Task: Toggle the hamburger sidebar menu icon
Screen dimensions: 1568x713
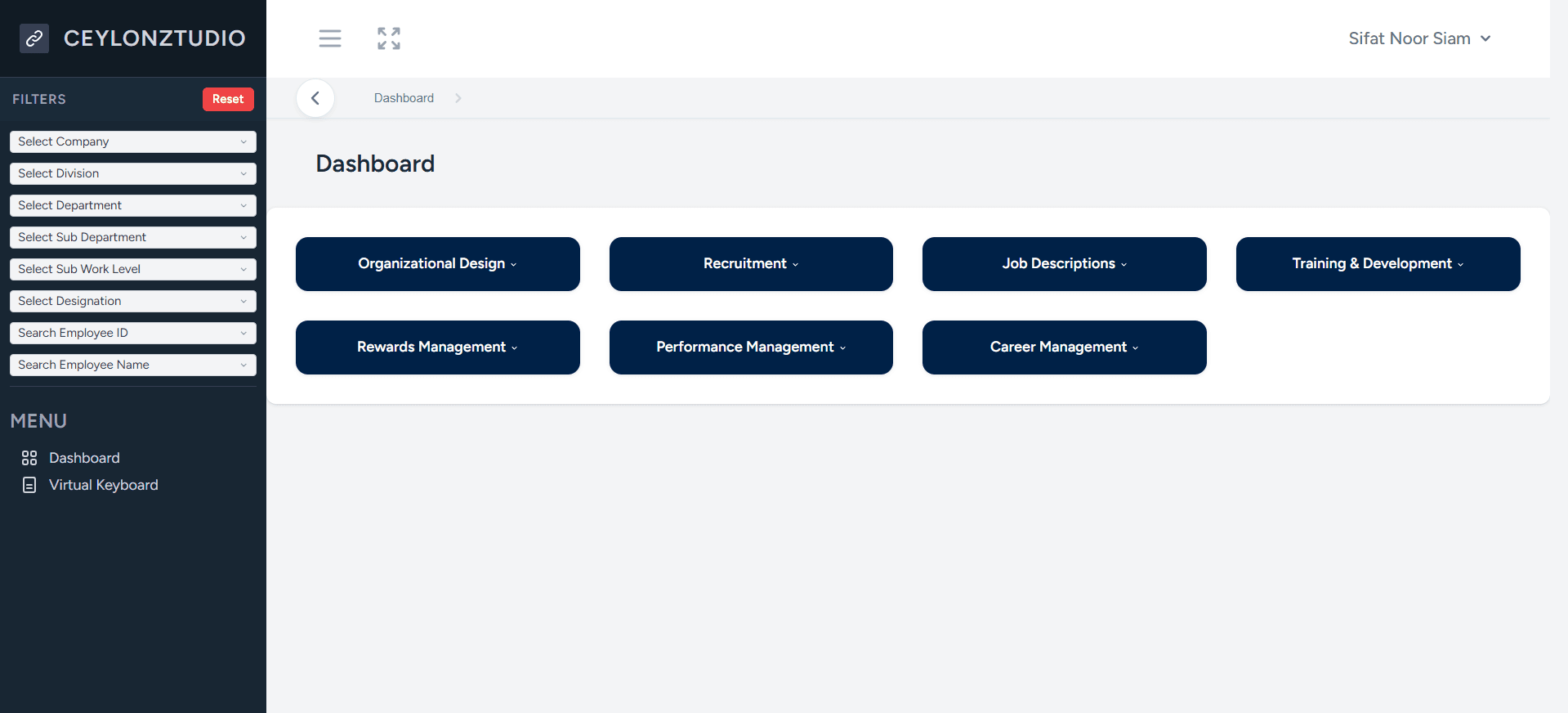Action: click(330, 38)
